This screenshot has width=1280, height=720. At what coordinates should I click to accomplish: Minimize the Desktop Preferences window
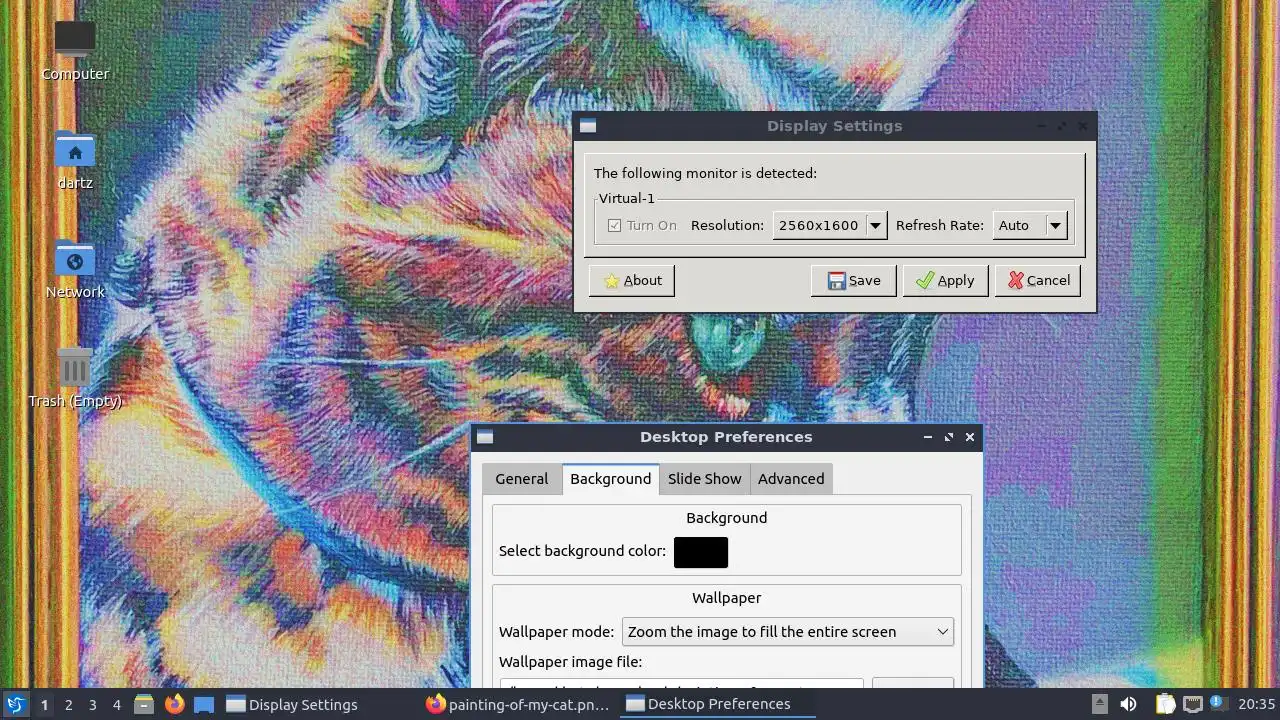928,437
